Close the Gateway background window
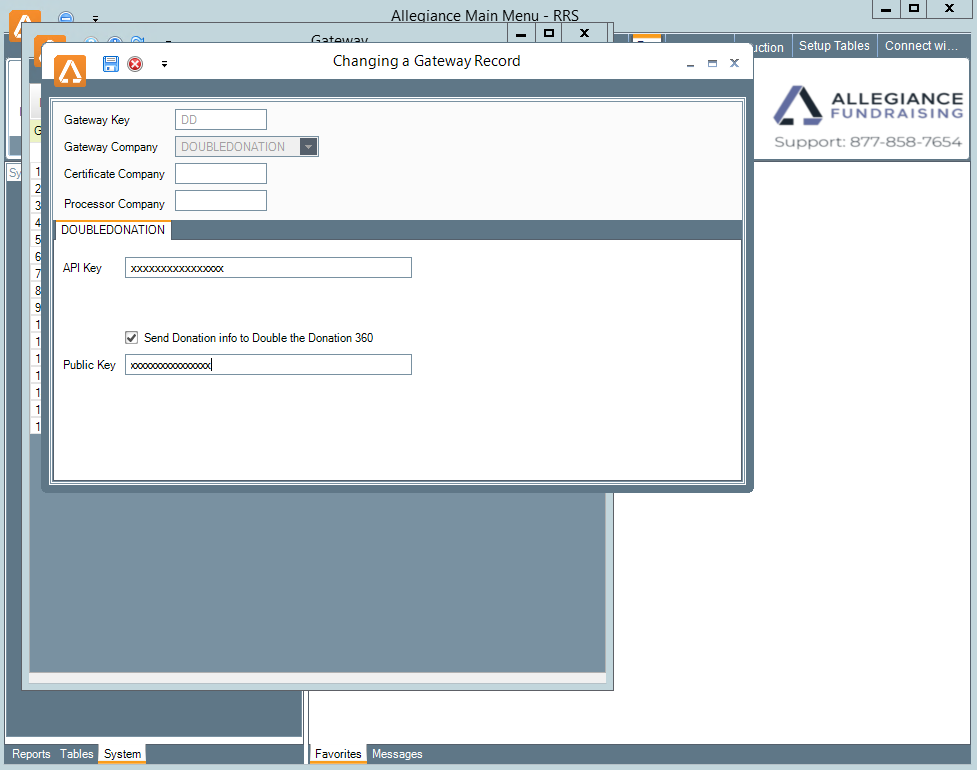 tap(584, 33)
